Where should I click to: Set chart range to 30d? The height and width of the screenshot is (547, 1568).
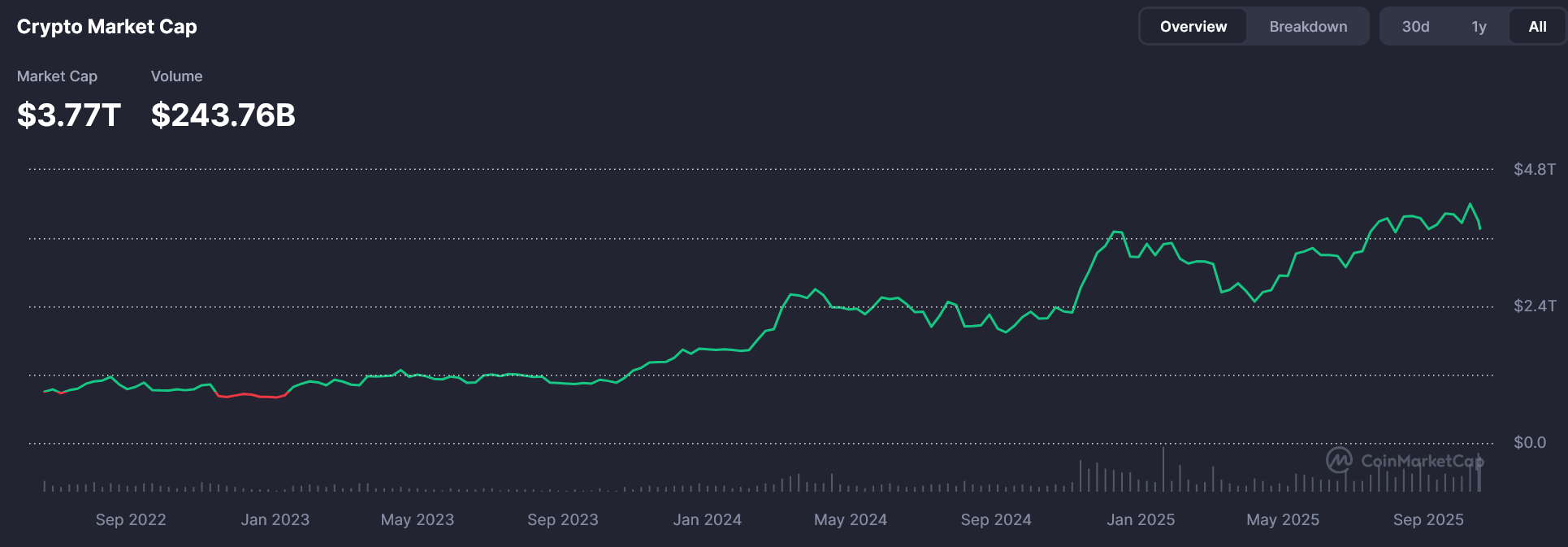coord(1415,27)
